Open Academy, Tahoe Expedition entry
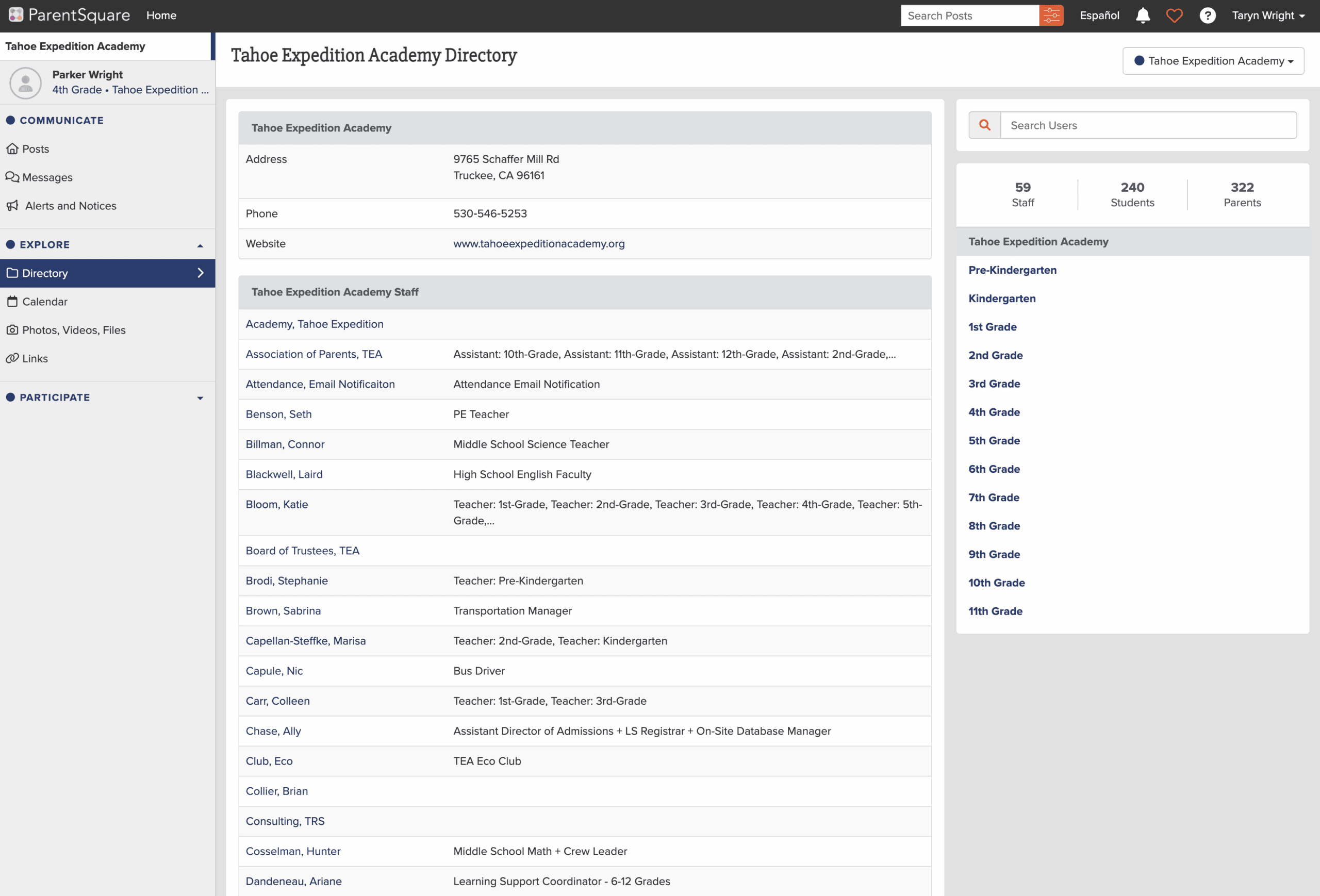Viewport: 1320px width, 896px height. pos(314,324)
